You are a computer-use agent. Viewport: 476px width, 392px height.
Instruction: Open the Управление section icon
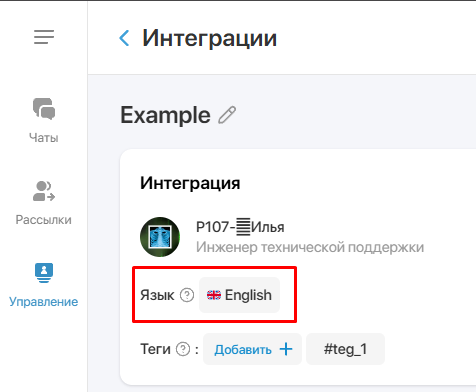point(44,273)
